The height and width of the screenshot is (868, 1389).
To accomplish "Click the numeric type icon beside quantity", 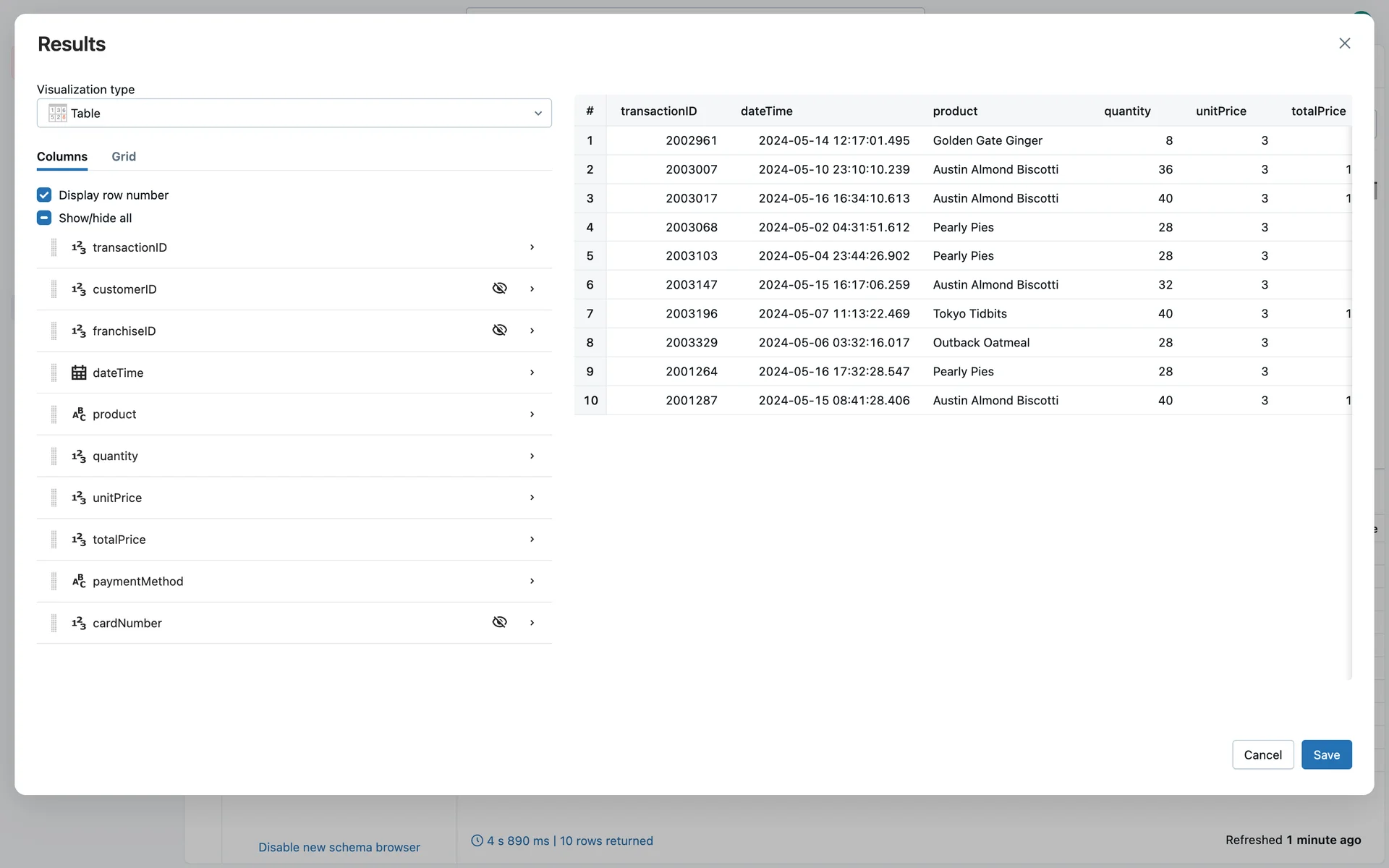I will [79, 456].
